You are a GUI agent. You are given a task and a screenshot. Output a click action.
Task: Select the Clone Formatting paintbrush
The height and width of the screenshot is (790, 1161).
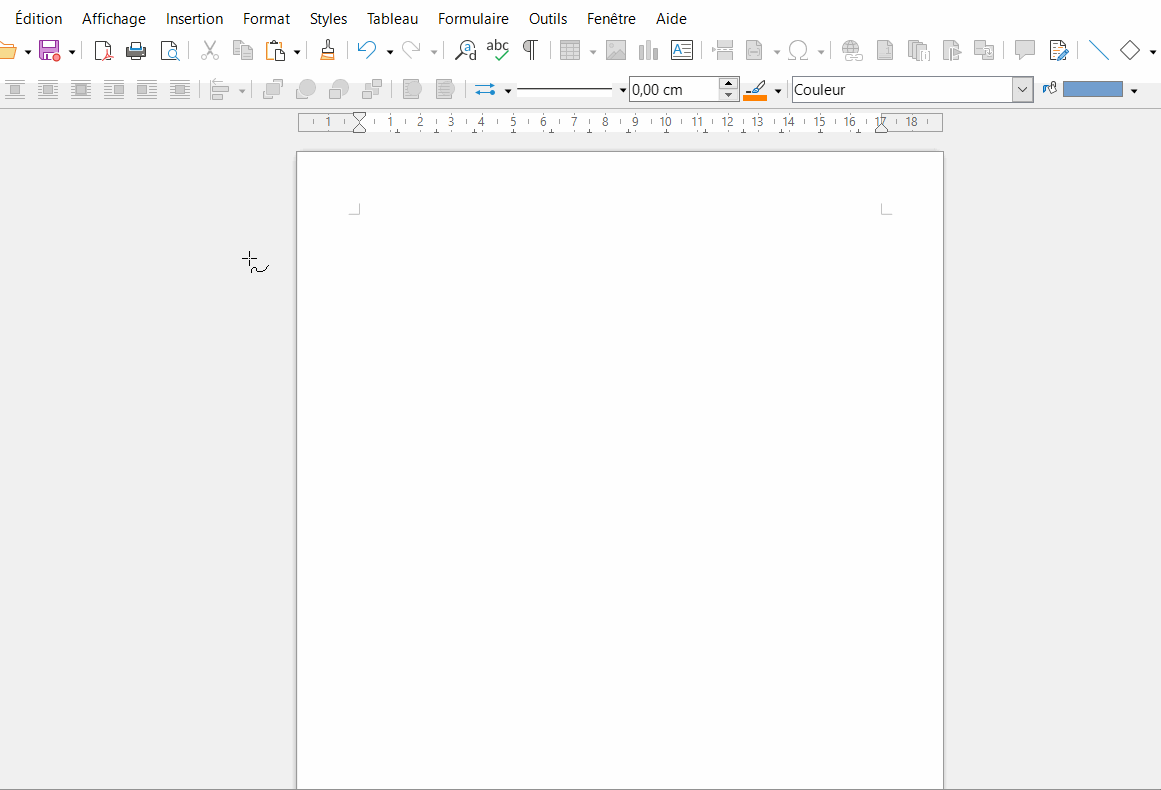pos(327,50)
